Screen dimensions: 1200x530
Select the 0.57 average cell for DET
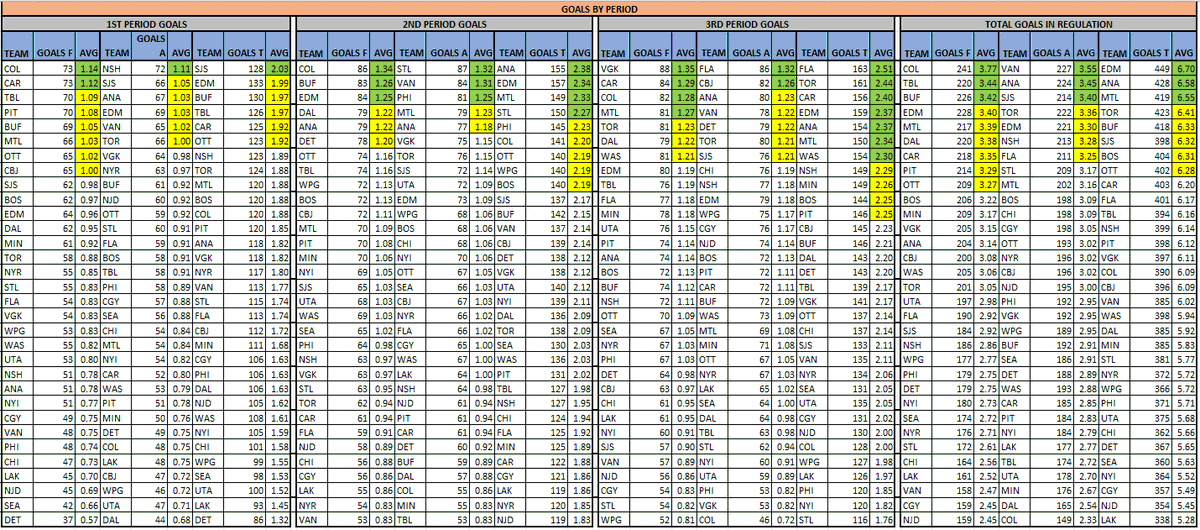tap(90, 520)
